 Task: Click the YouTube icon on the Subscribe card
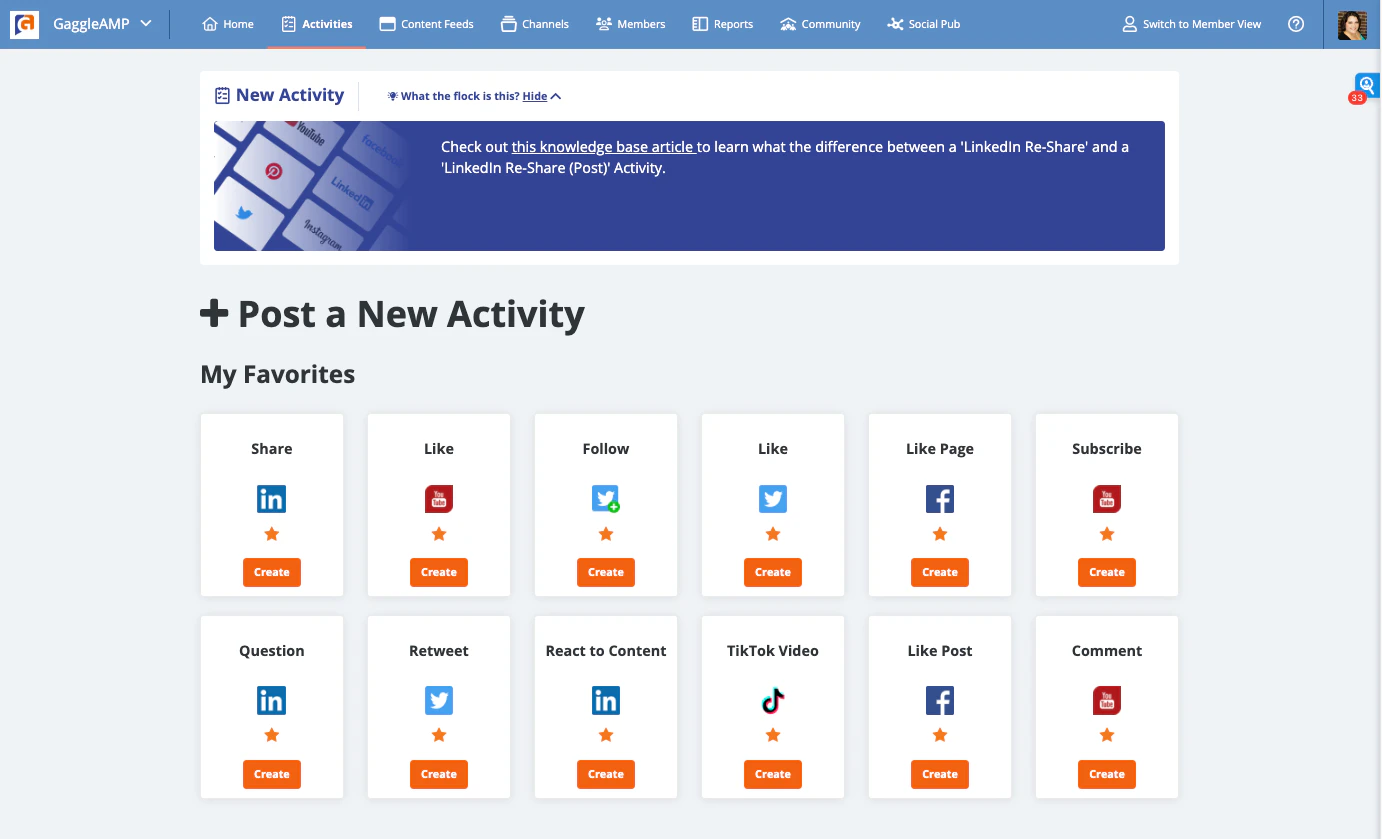tap(1106, 498)
